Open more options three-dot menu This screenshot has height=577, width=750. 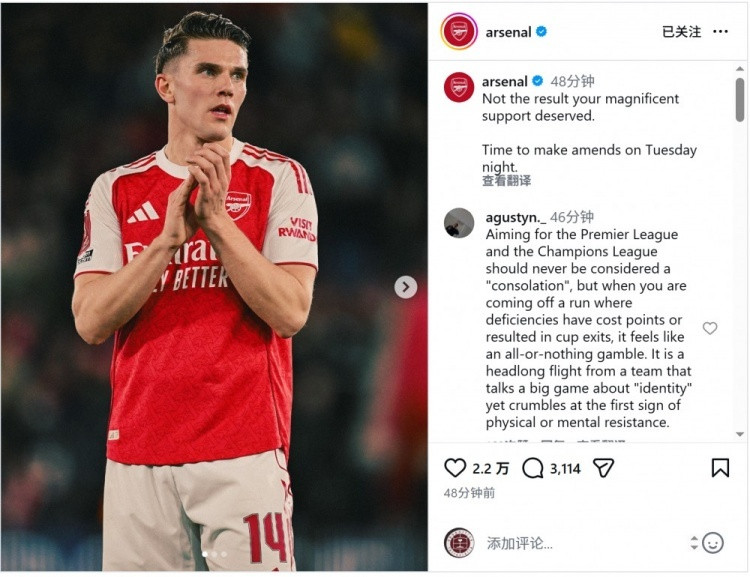(720, 32)
